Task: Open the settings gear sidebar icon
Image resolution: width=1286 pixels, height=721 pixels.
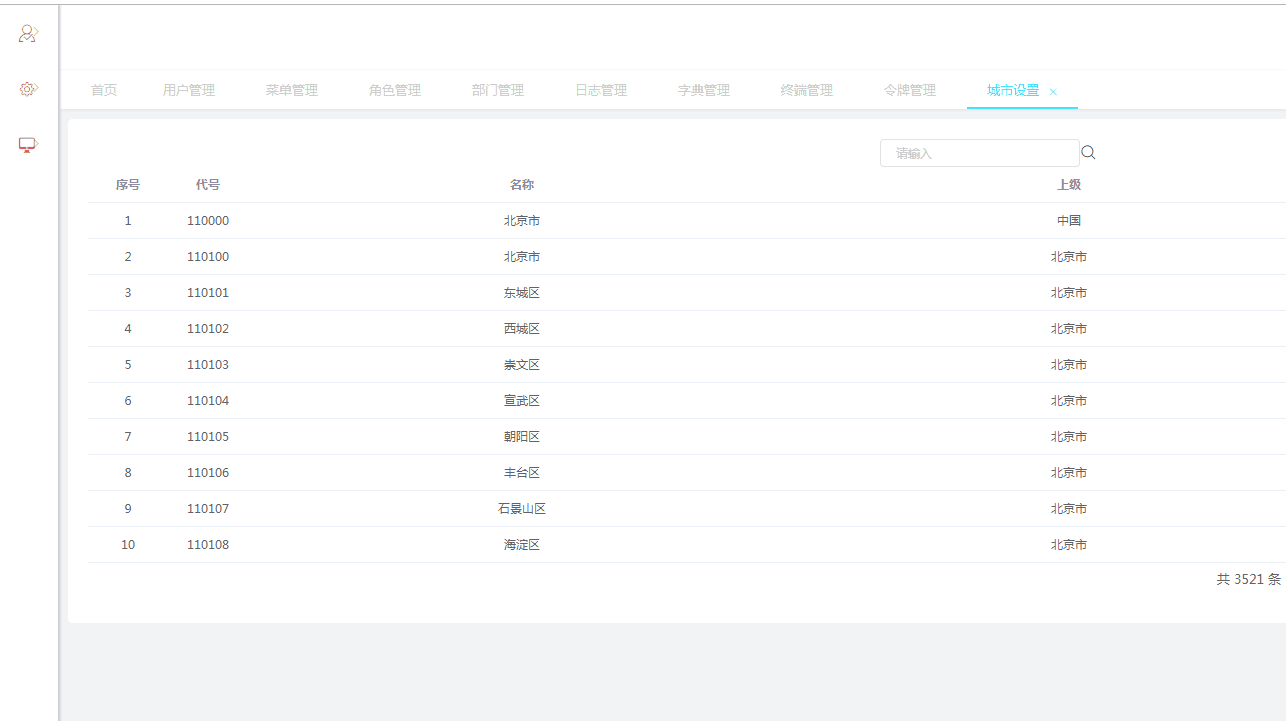Action: click(x=28, y=89)
